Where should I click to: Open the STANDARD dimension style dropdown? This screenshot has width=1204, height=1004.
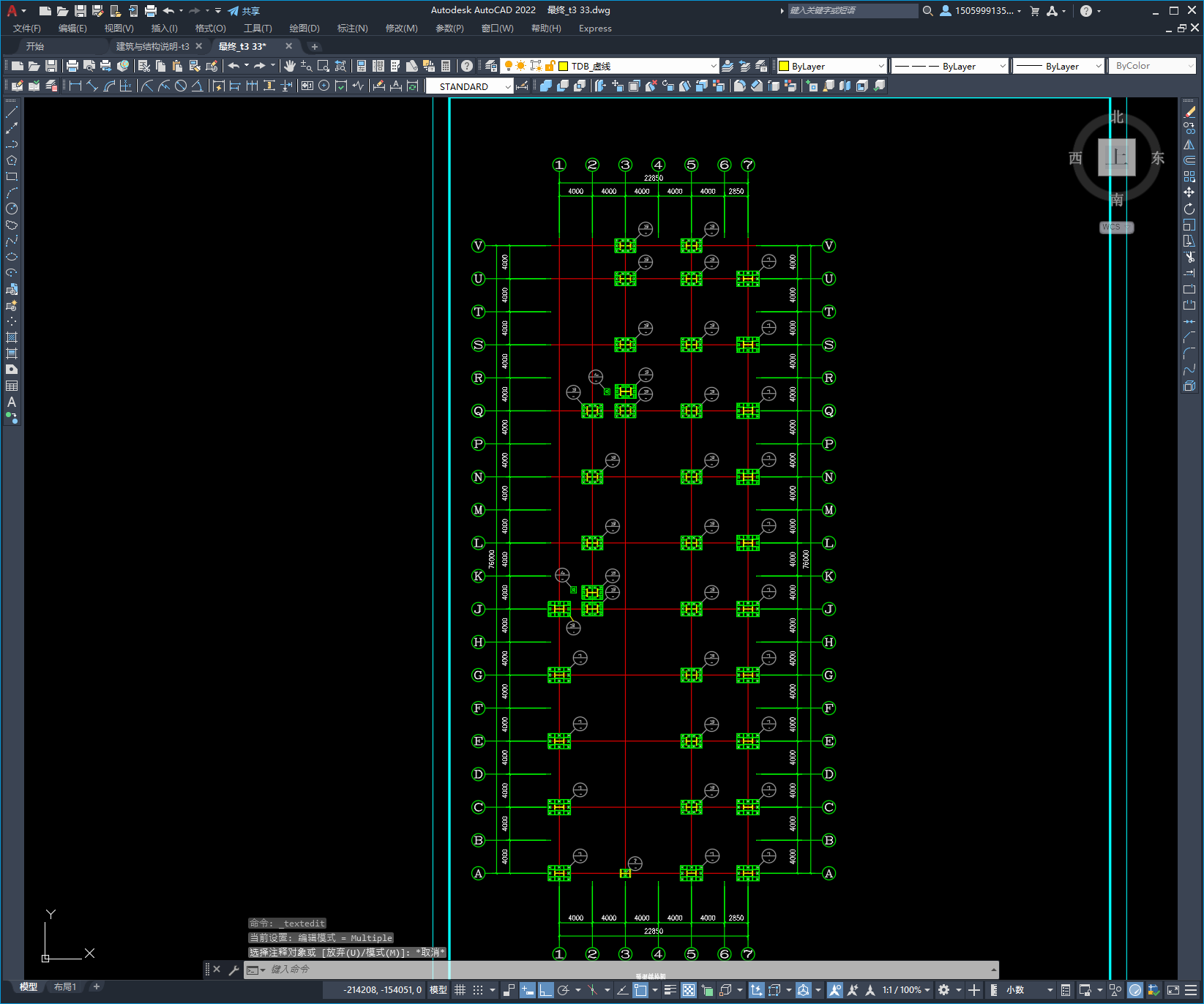(x=508, y=86)
